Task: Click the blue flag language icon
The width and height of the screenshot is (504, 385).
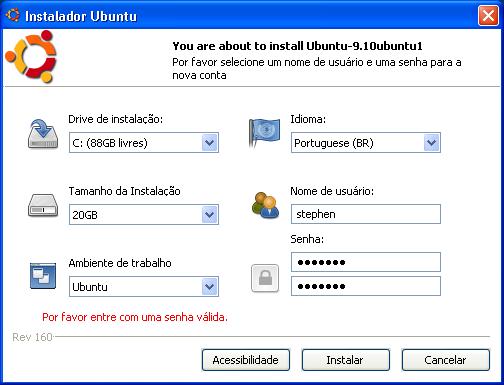Action: [265, 133]
